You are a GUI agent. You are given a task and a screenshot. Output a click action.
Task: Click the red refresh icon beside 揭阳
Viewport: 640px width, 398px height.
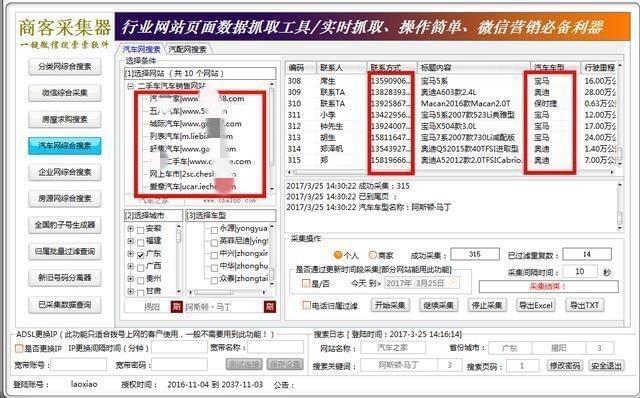[x=176, y=307]
